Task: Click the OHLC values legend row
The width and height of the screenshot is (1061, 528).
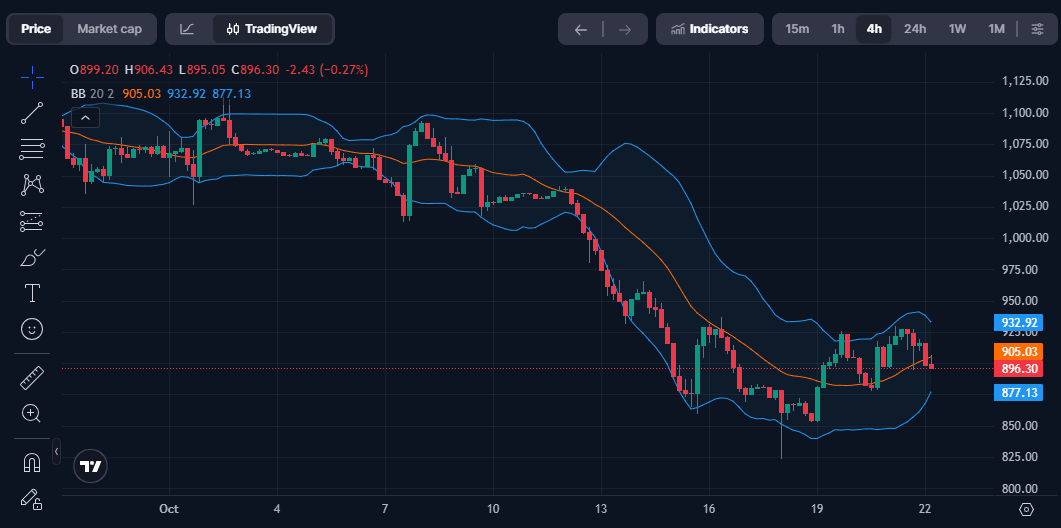Action: pyautogui.click(x=219, y=70)
